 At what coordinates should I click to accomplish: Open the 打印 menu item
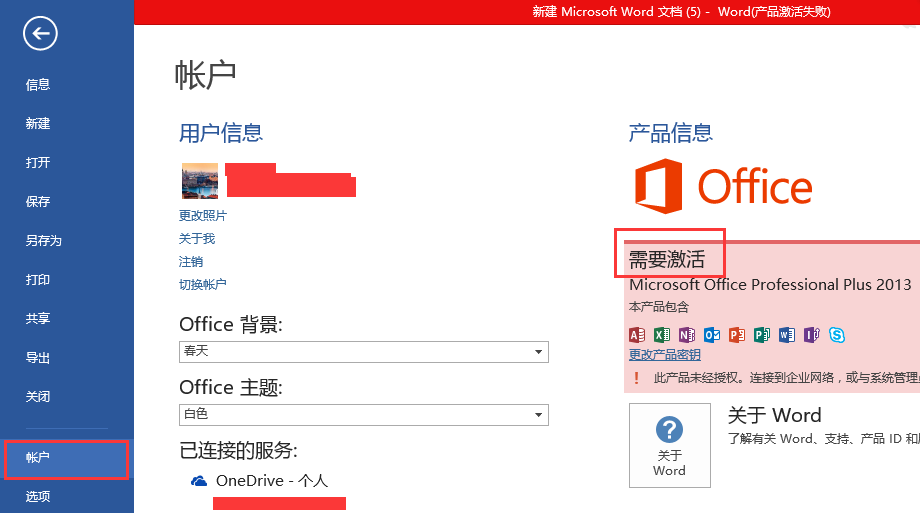point(38,280)
